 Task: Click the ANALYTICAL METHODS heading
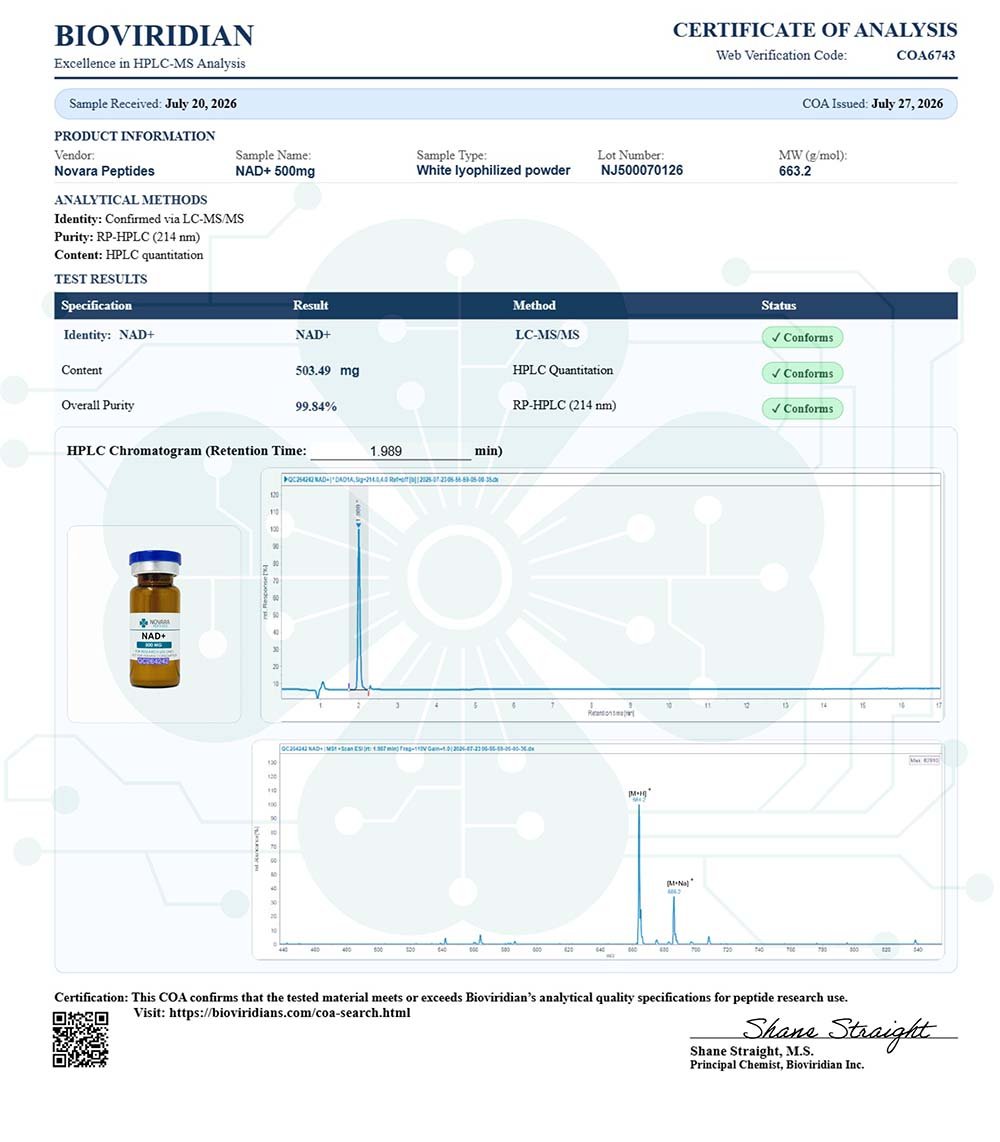click(x=131, y=200)
